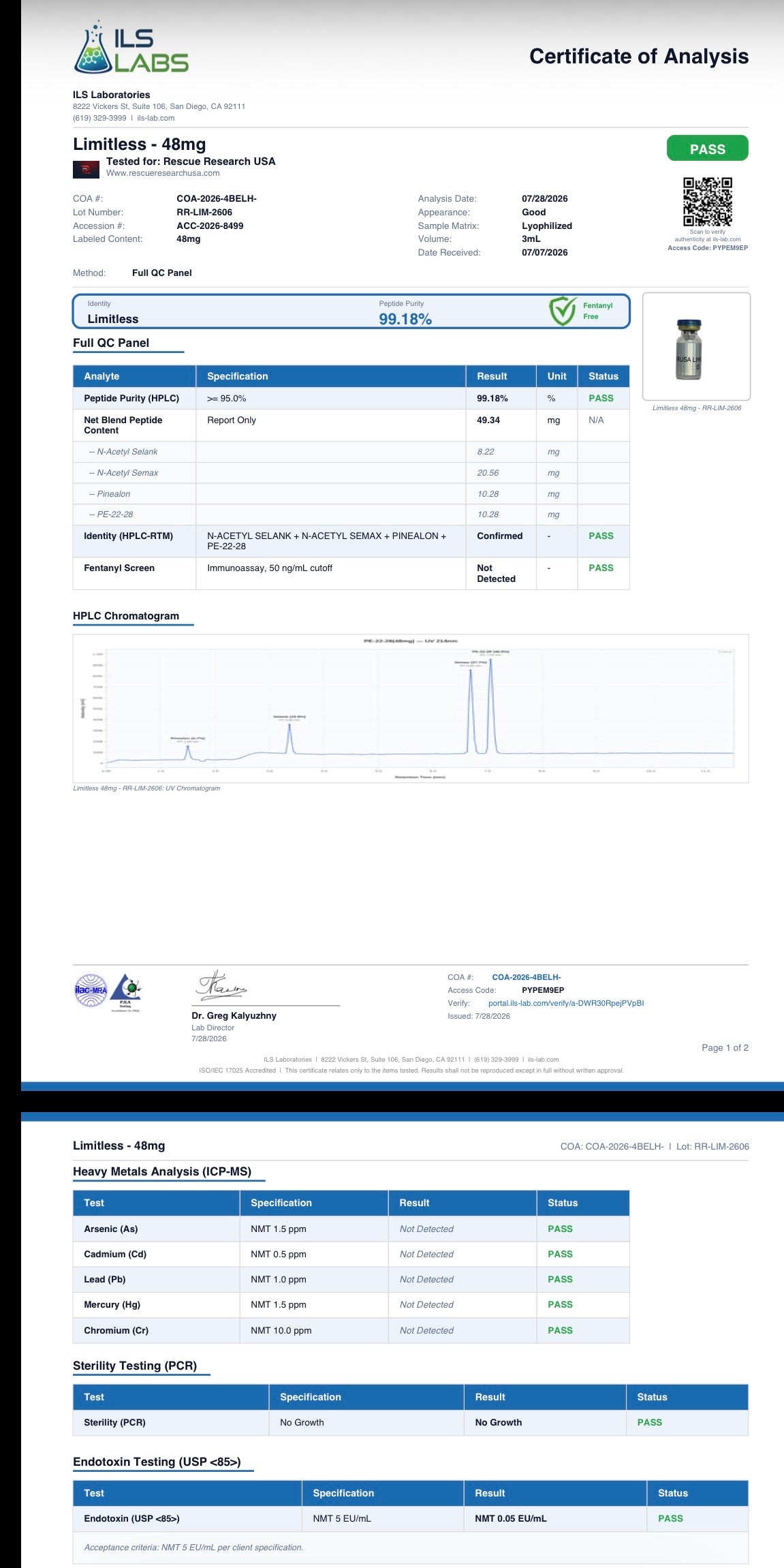Select the '-- PE-22-28' row
Image resolution: width=784 pixels, height=1568 pixels.
(351, 514)
